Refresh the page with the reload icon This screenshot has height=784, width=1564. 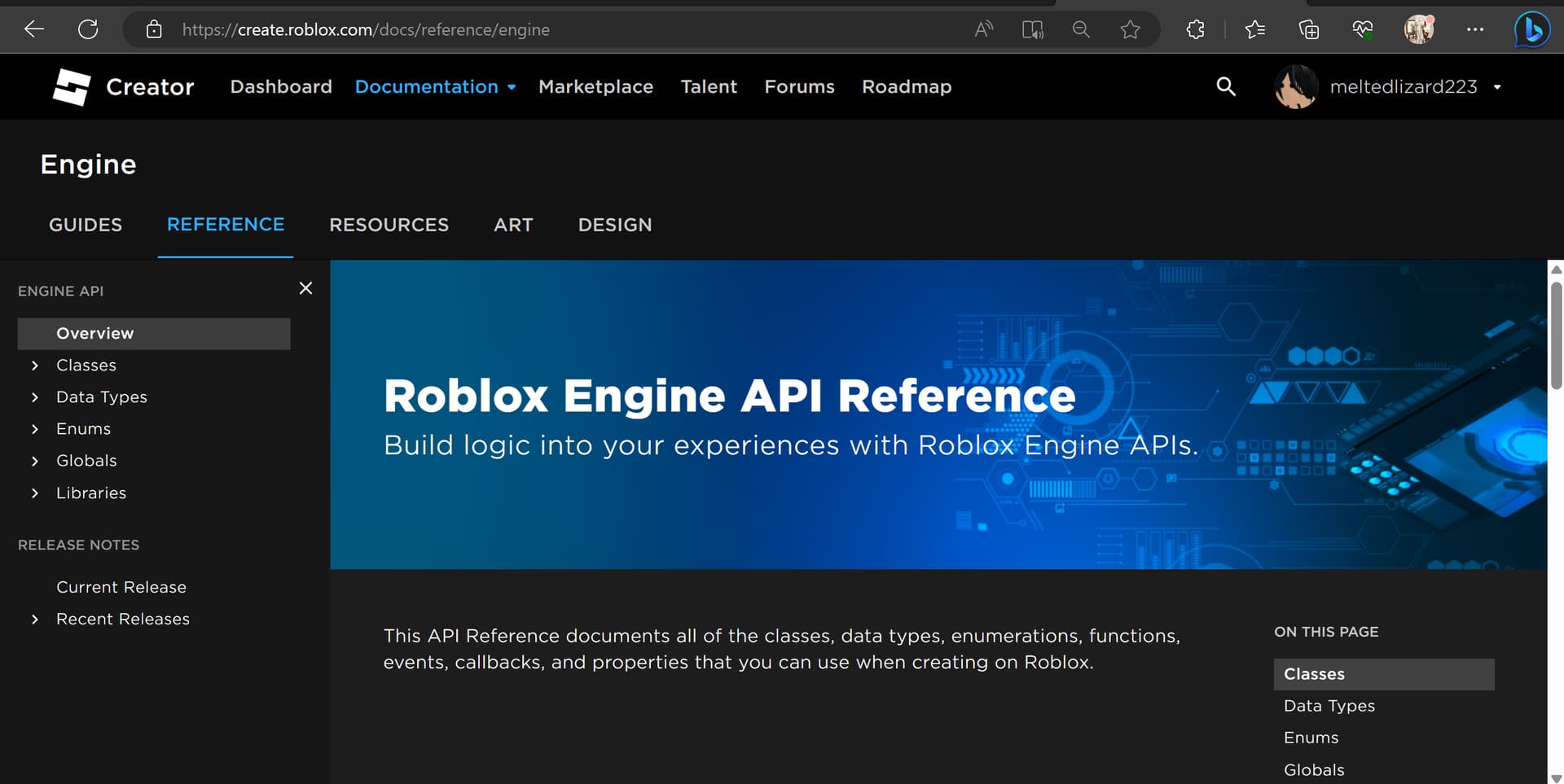[88, 29]
